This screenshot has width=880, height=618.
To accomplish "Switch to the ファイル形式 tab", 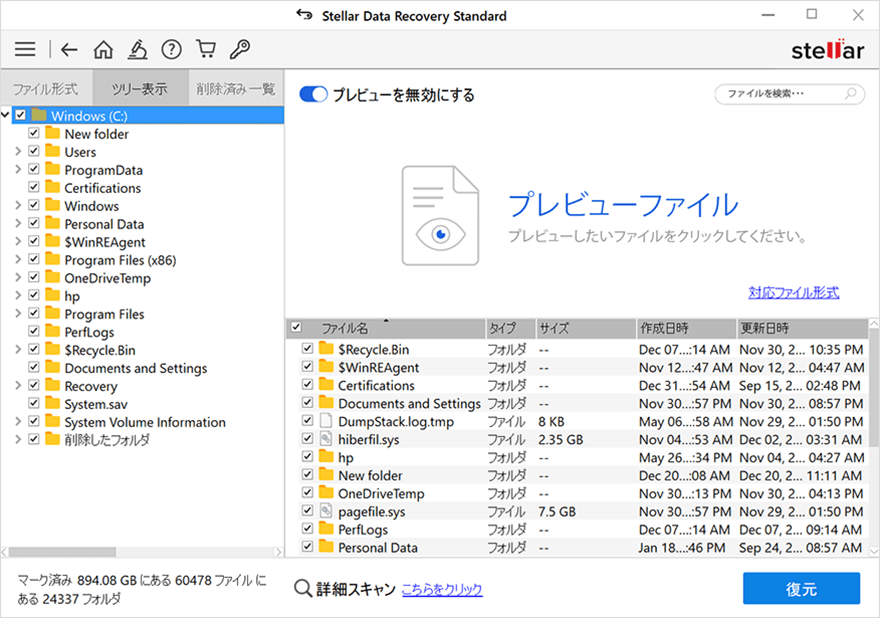I will click(46, 89).
